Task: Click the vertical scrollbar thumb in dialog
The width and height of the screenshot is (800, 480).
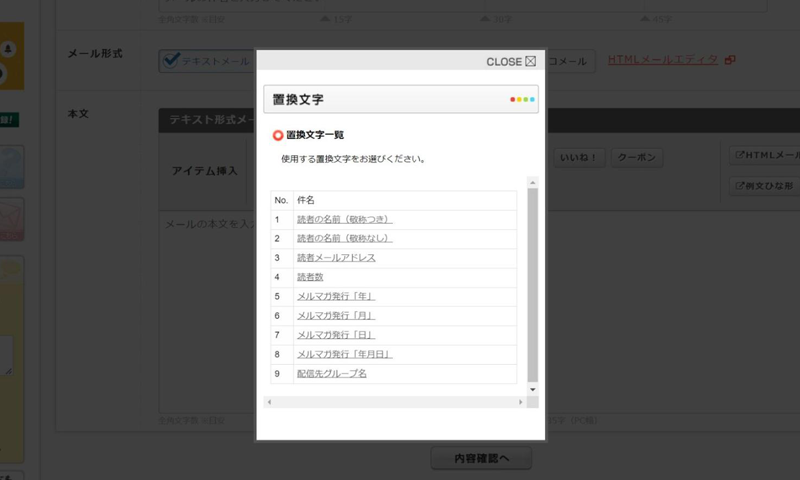Action: coord(533,285)
